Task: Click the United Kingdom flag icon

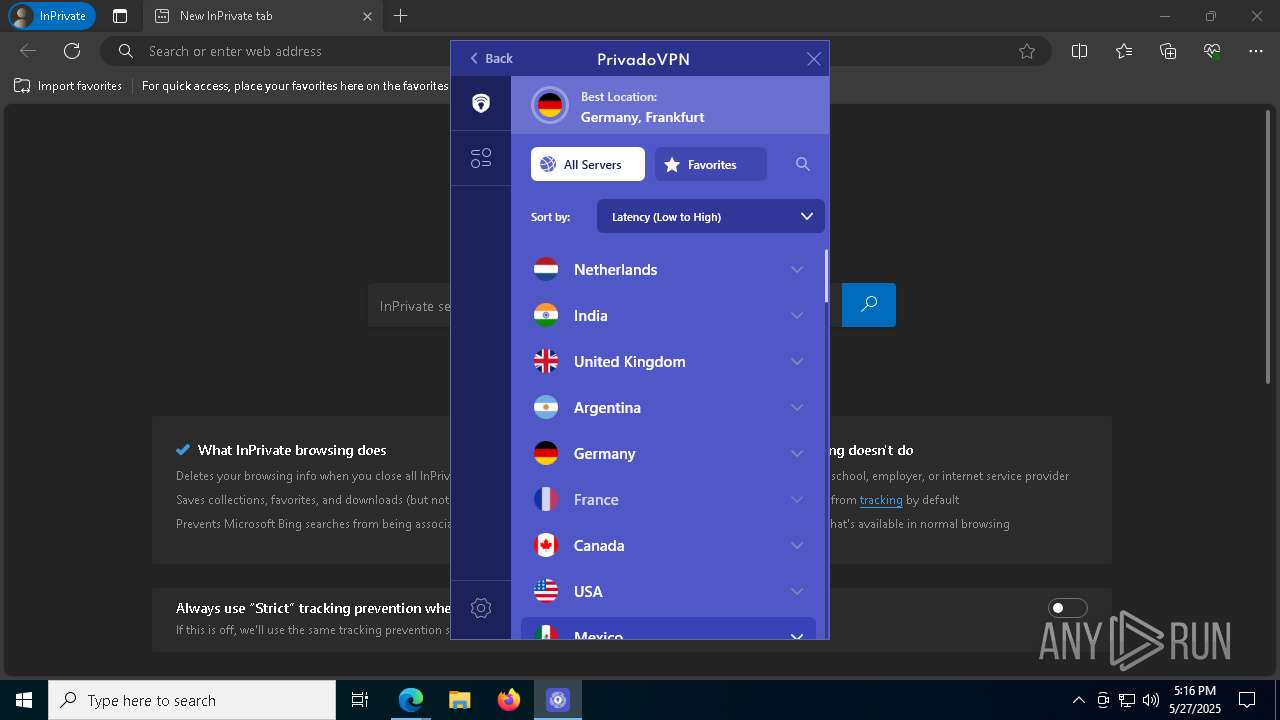Action: 546,361
